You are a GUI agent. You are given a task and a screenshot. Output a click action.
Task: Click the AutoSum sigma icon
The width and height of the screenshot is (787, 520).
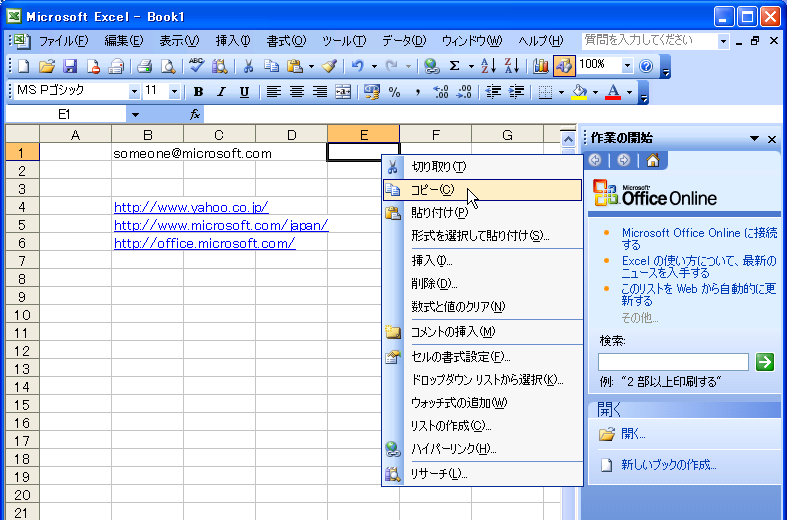coord(454,66)
